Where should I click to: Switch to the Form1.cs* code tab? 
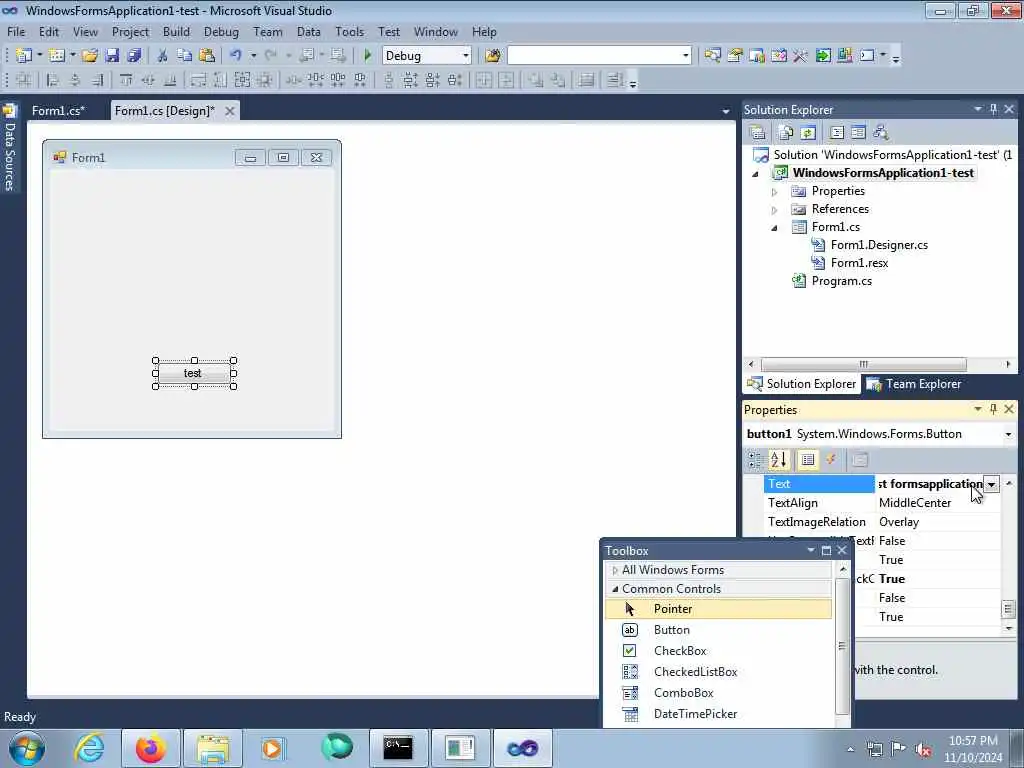pyautogui.click(x=58, y=110)
